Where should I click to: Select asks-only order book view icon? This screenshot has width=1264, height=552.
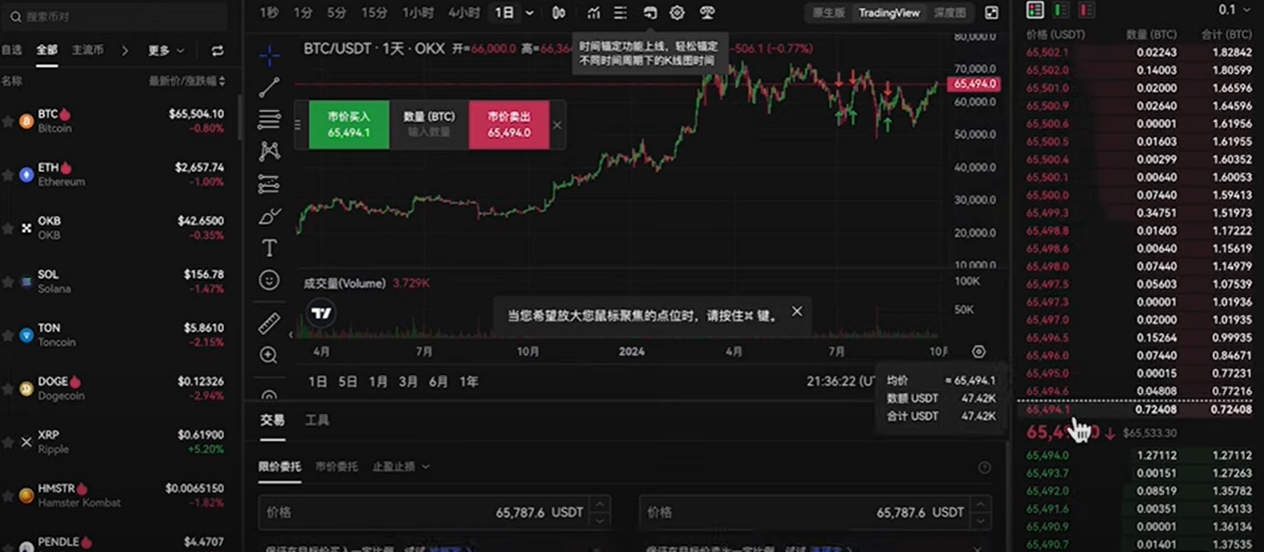click(x=1086, y=10)
